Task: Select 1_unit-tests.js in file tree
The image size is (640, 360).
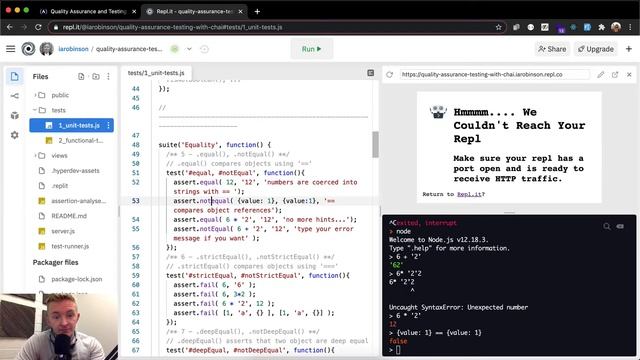Action: pyautogui.click(x=72, y=125)
